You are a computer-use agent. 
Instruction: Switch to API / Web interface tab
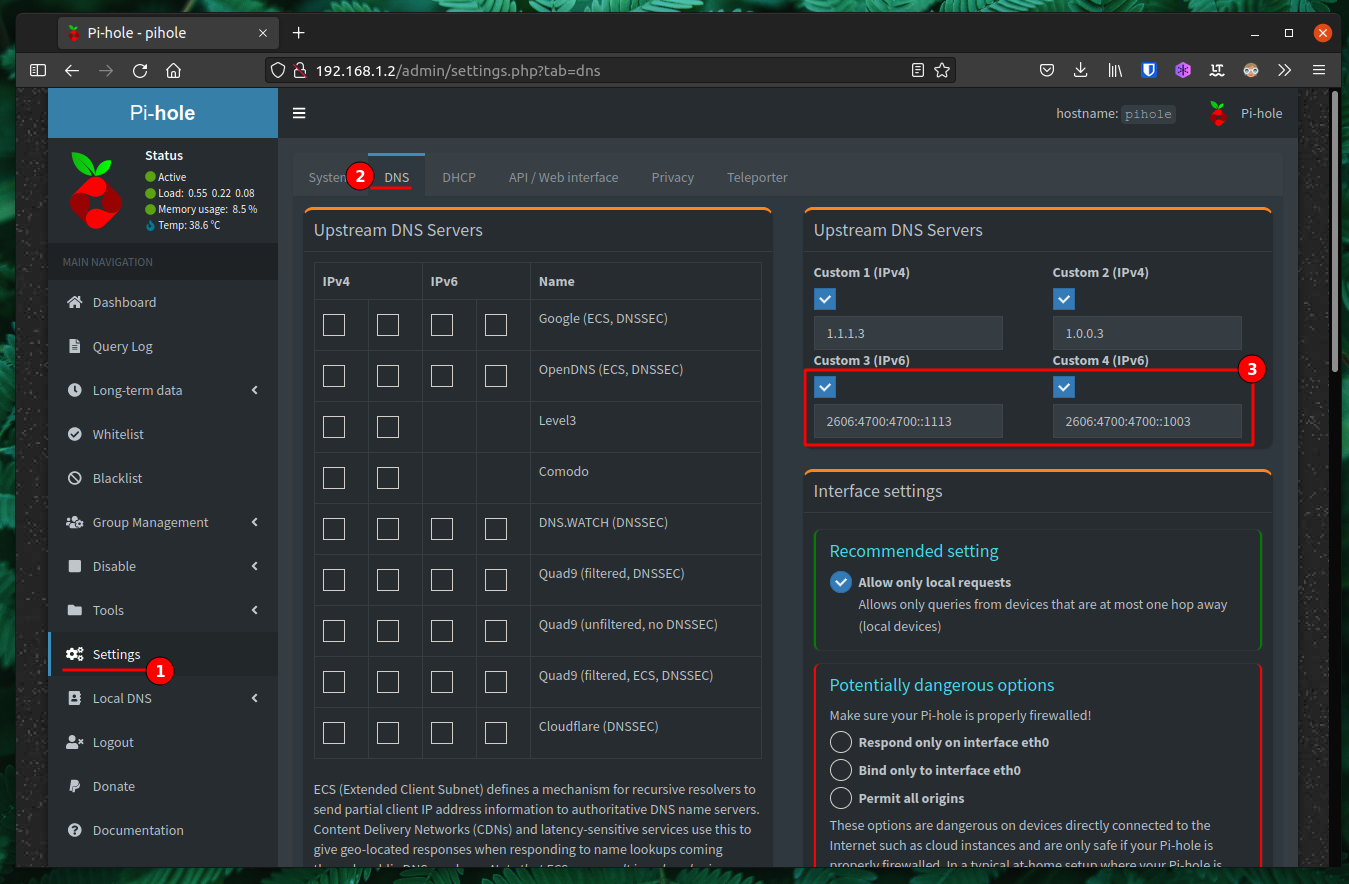pos(563,177)
